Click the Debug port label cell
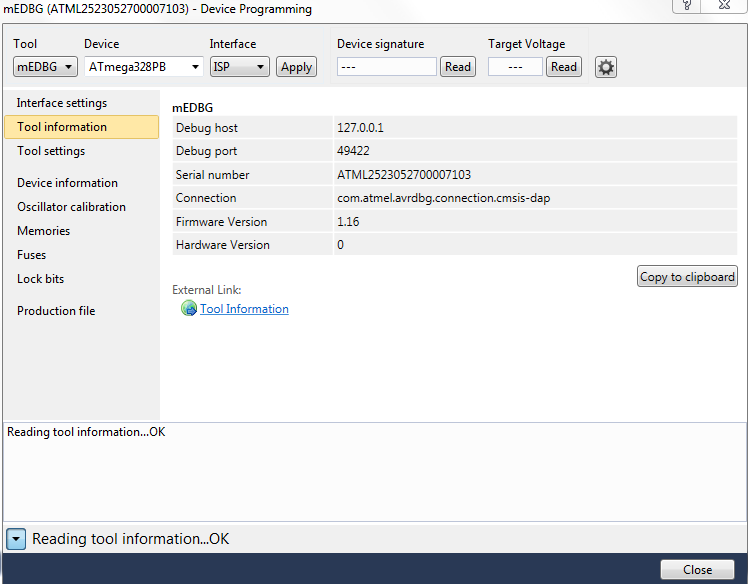Viewport: 748px width, 584px height. pyautogui.click(x=252, y=151)
